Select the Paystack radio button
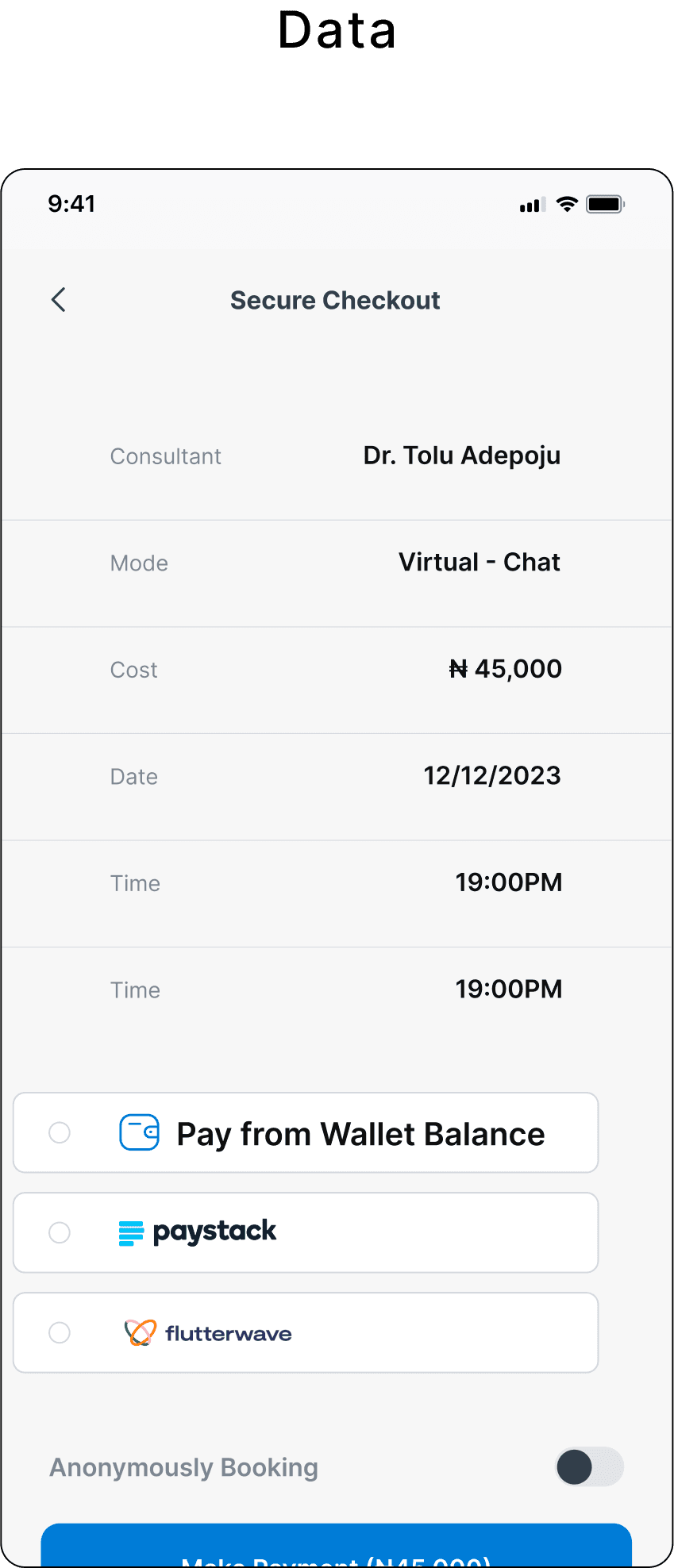Screen dimensions: 674x1568 coord(60,1232)
